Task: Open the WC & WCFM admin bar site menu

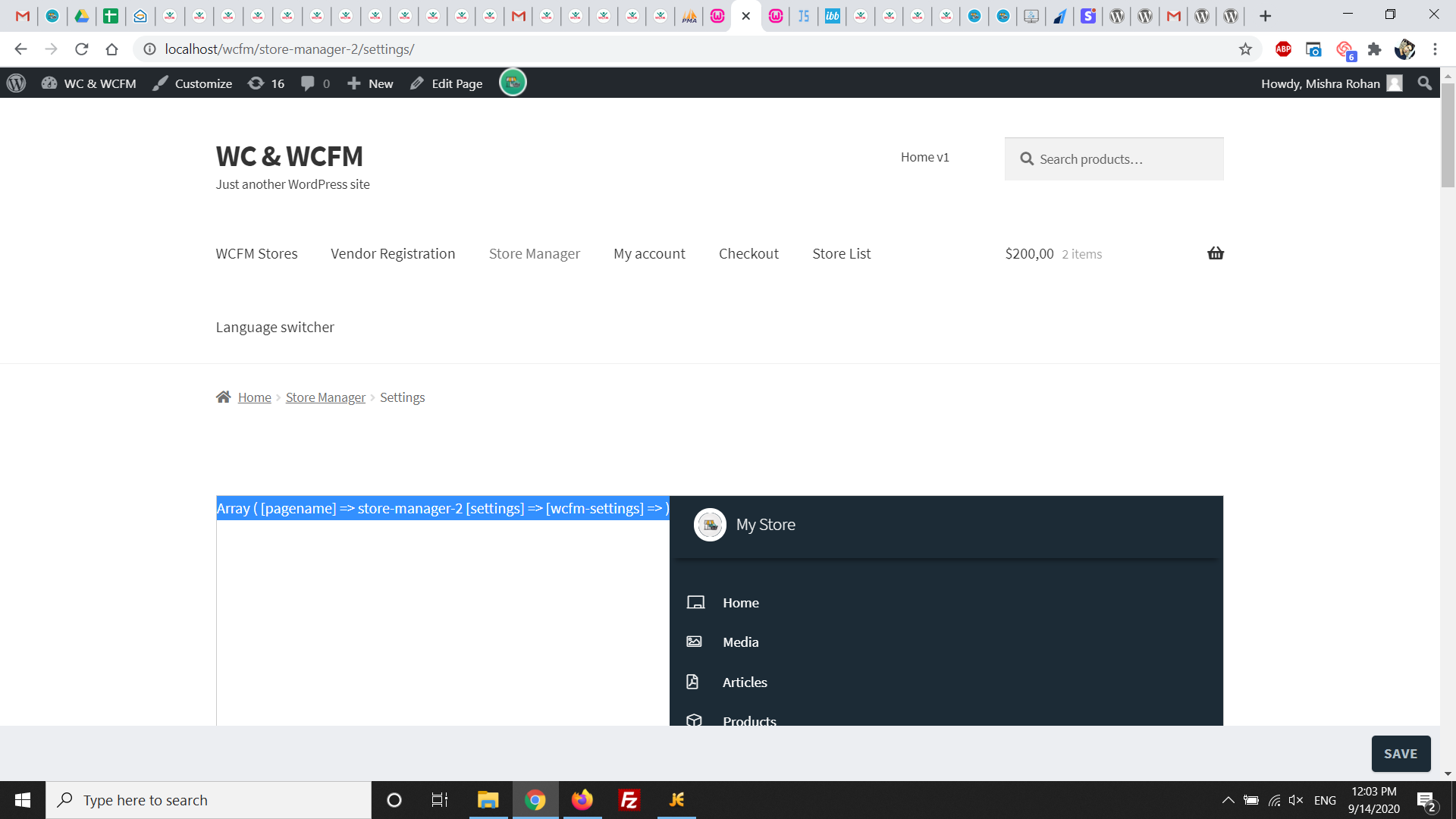Action: coord(89,83)
